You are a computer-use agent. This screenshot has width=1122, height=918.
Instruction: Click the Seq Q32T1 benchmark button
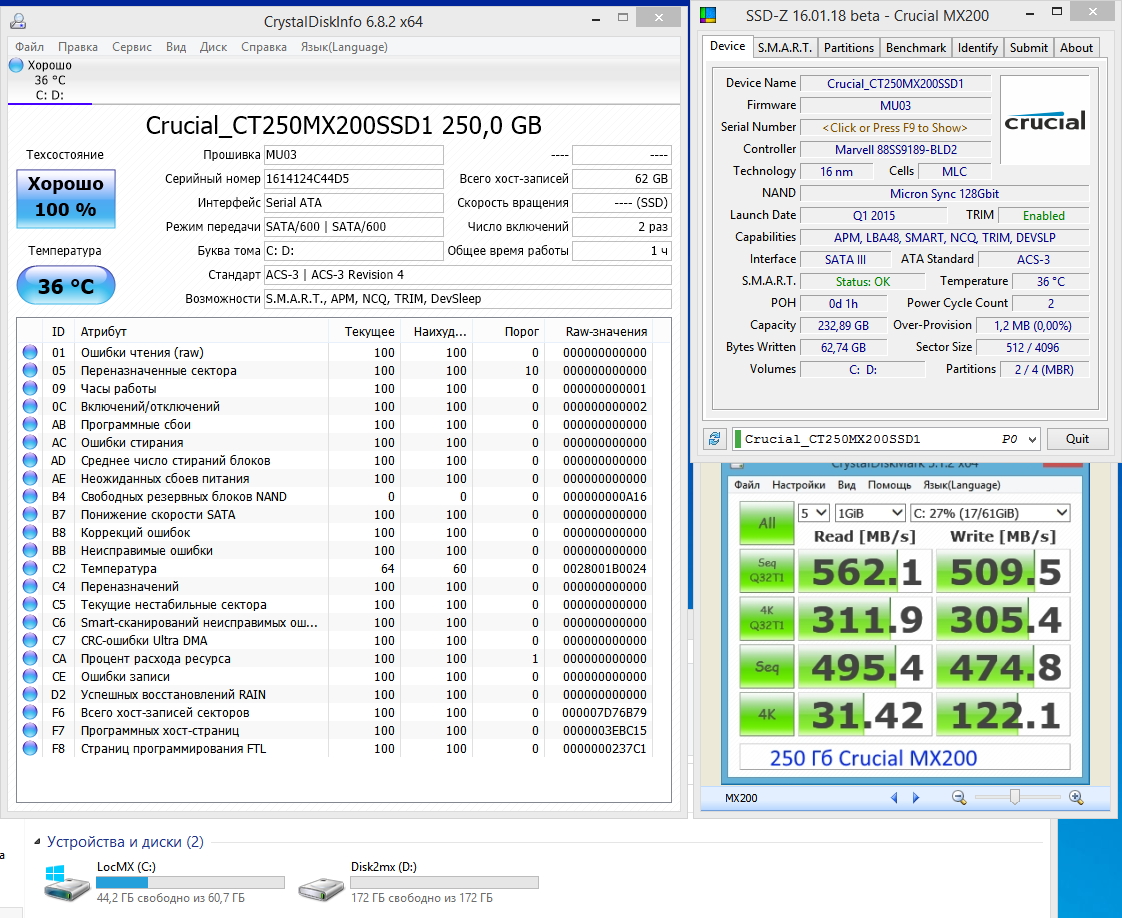[766, 570]
